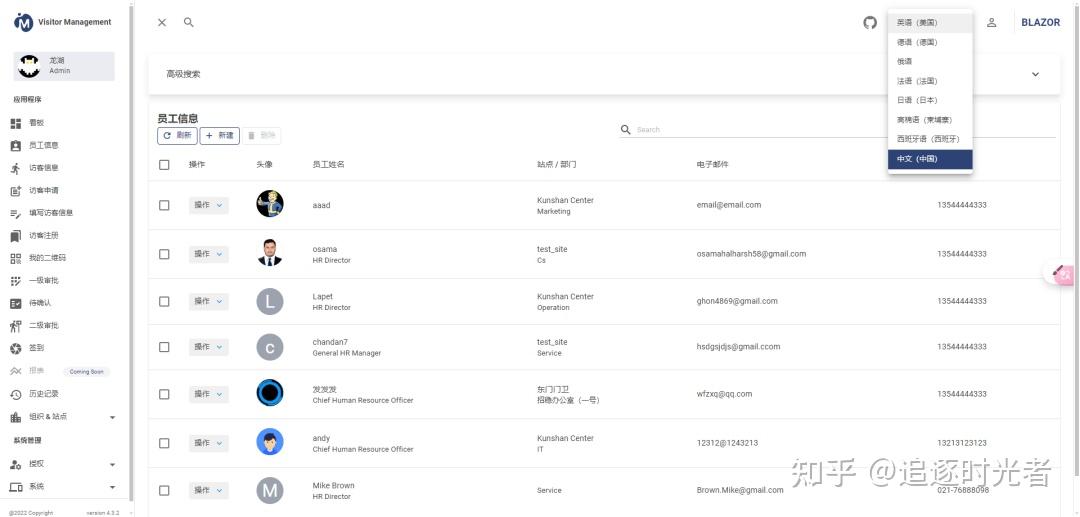Open the 龙湖 Admin user card
This screenshot has width=1080, height=517.
click(x=64, y=66)
